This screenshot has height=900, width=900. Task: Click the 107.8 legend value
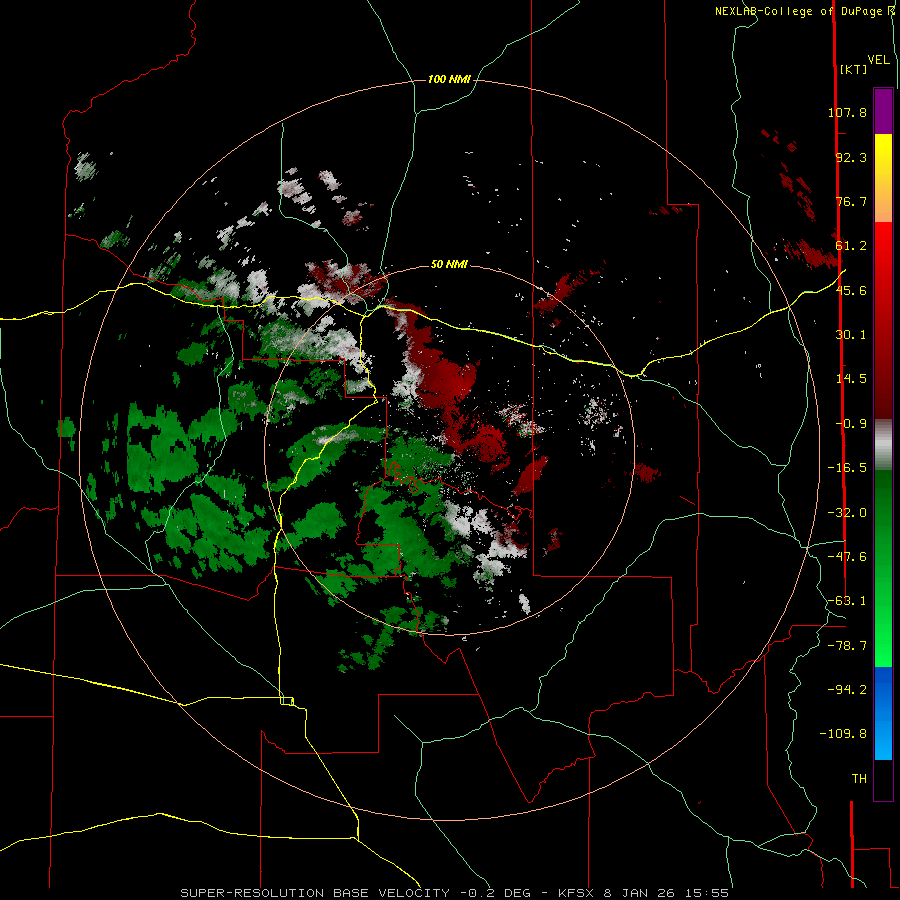click(x=847, y=112)
